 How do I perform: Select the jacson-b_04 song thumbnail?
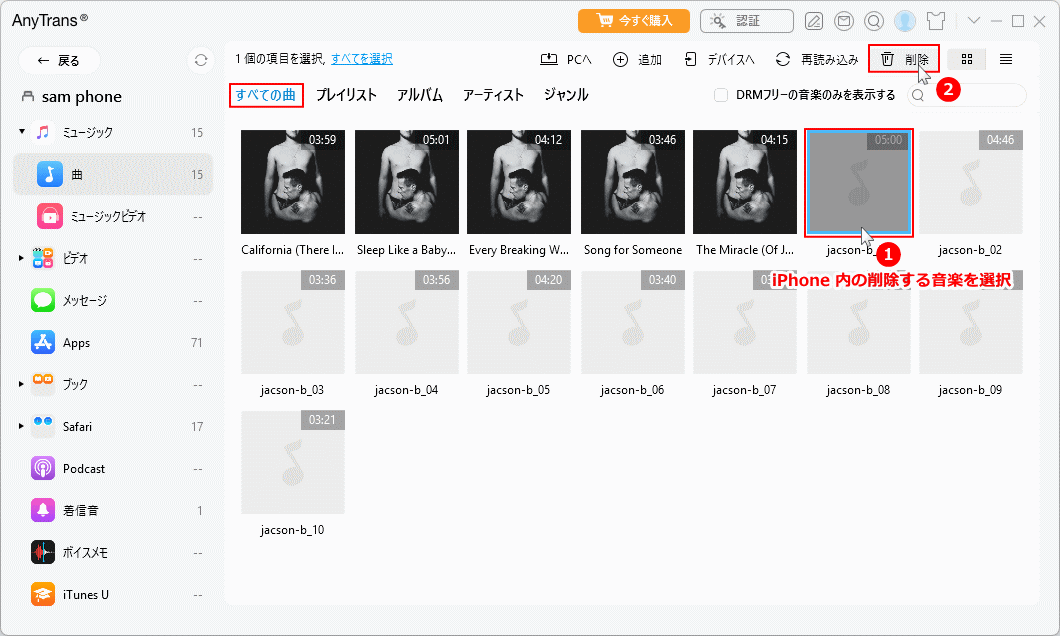[x=406, y=322]
